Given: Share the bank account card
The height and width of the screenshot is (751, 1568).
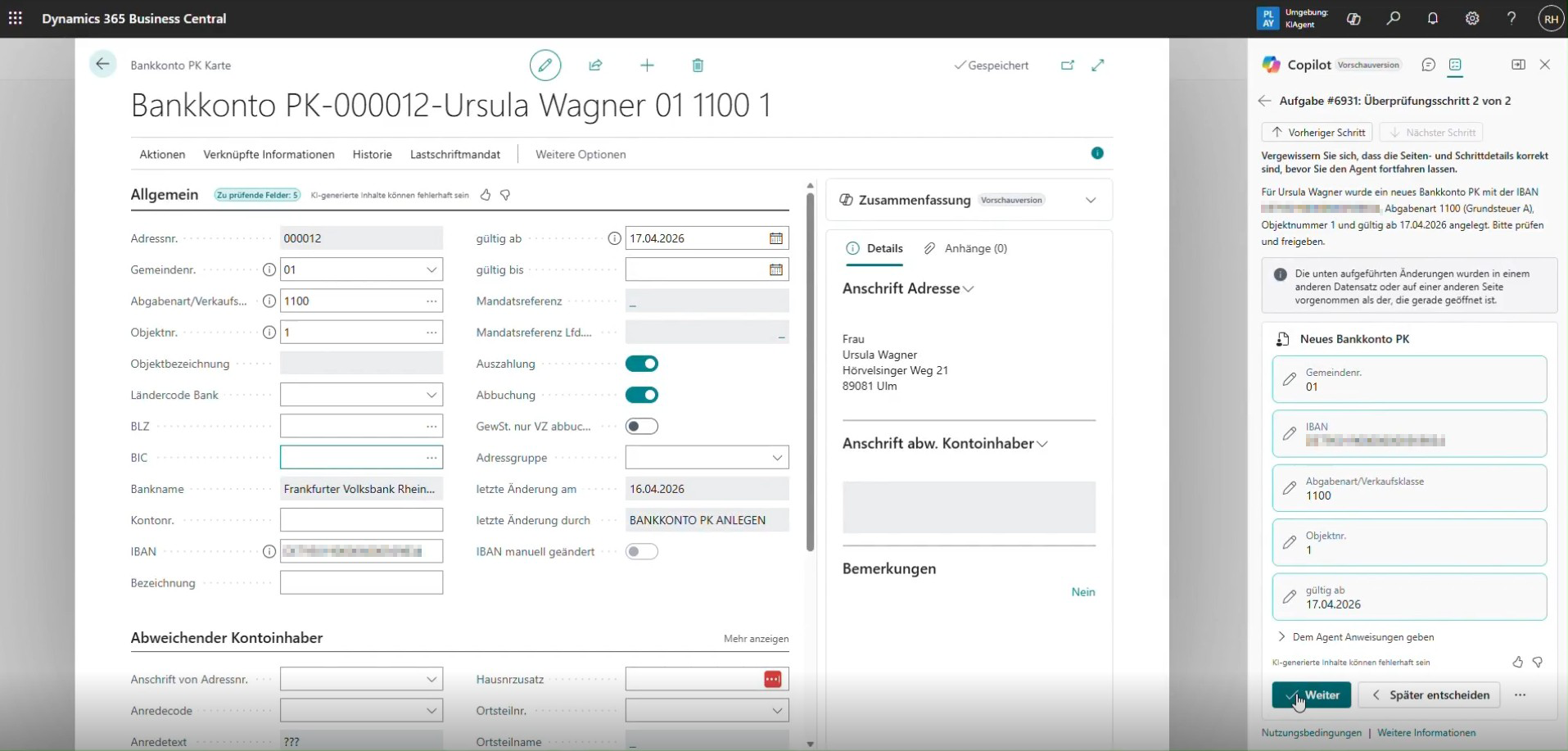Looking at the screenshot, I should [x=595, y=66].
